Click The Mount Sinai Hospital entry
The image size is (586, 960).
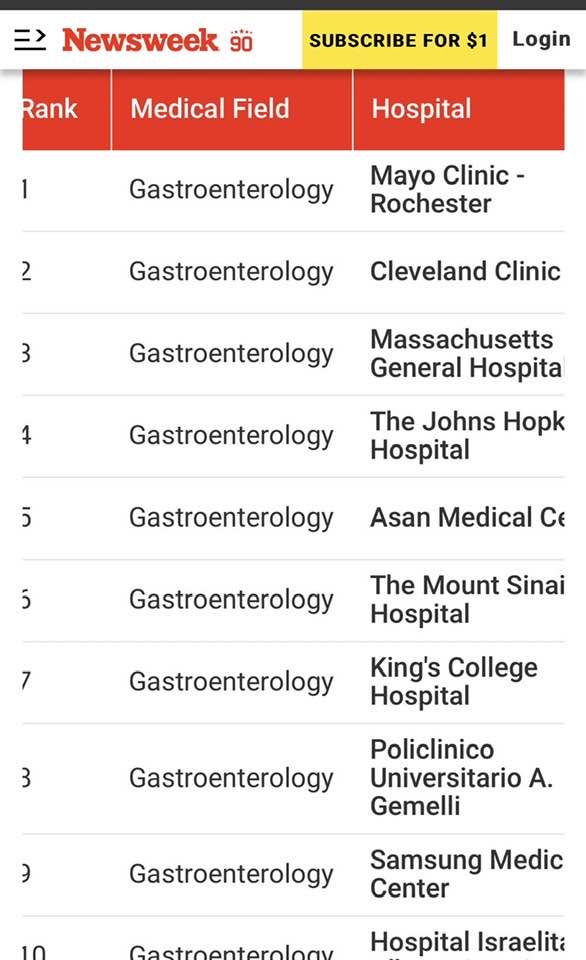[467, 599]
